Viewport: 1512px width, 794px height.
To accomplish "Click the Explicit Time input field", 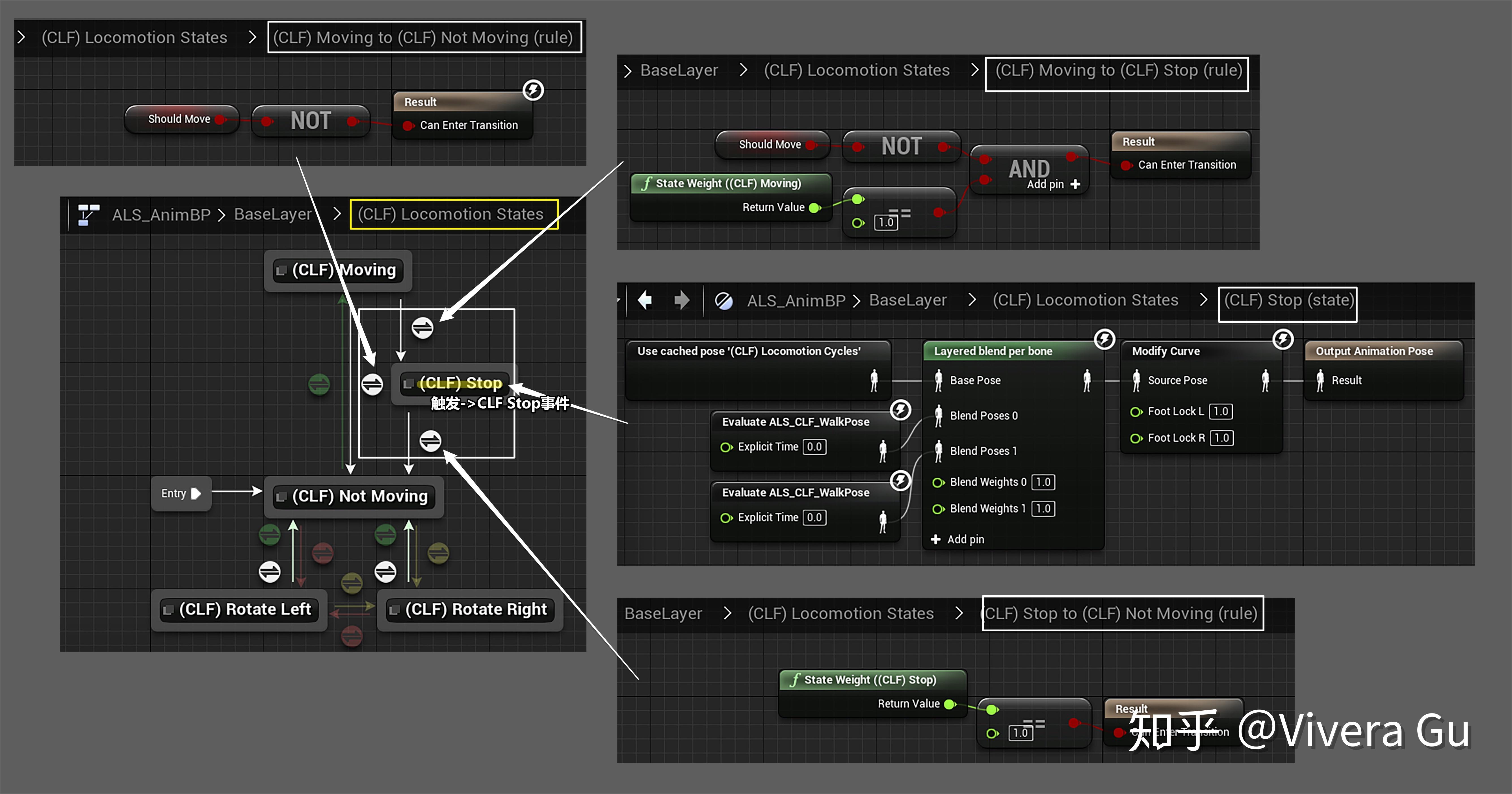I will (815, 446).
